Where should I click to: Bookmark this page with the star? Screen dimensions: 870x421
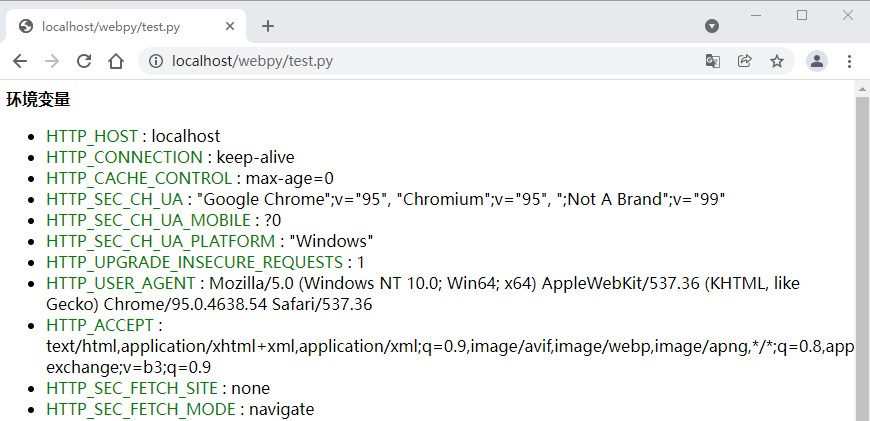tap(776, 61)
